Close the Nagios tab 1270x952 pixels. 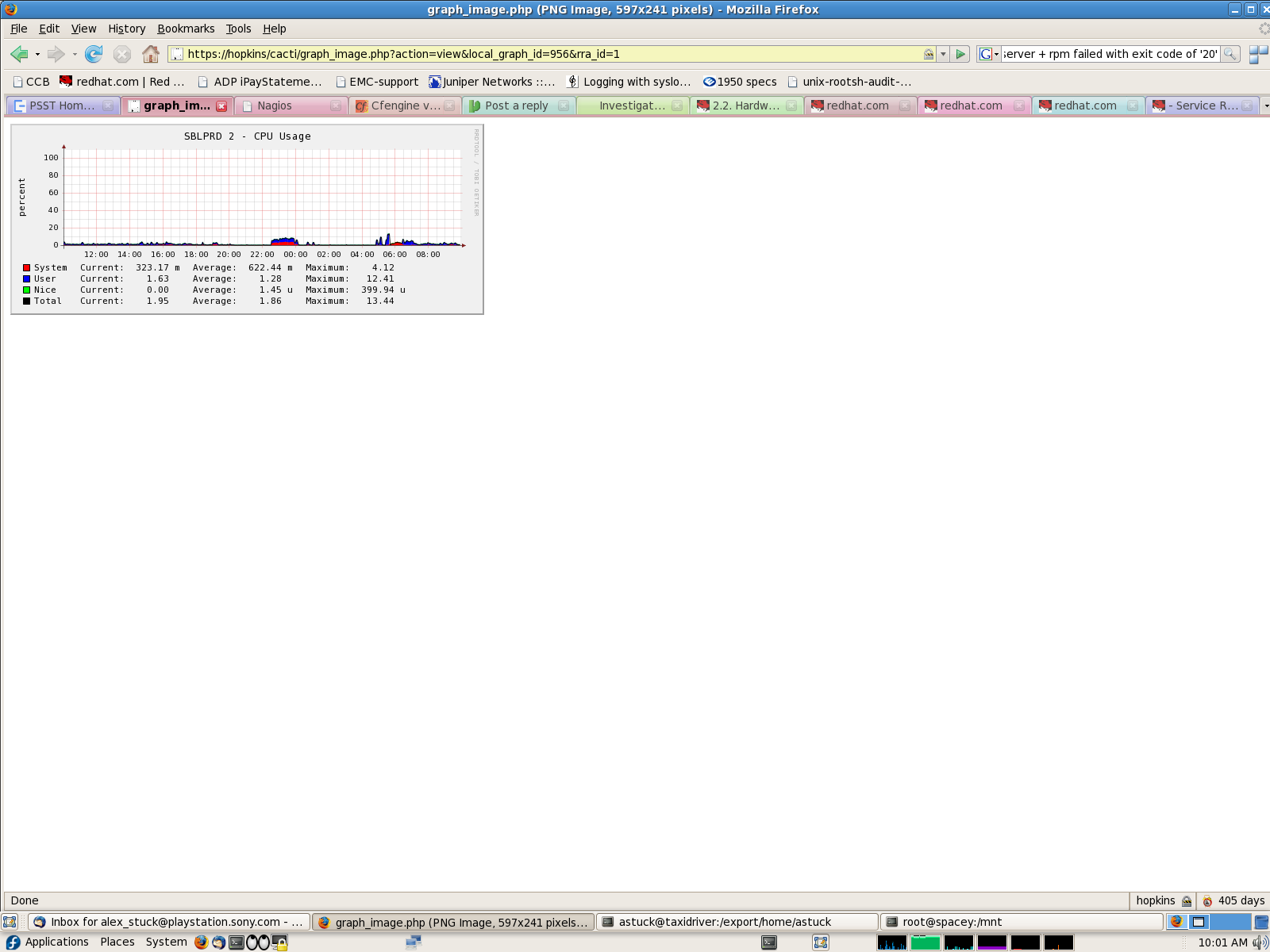tap(336, 106)
